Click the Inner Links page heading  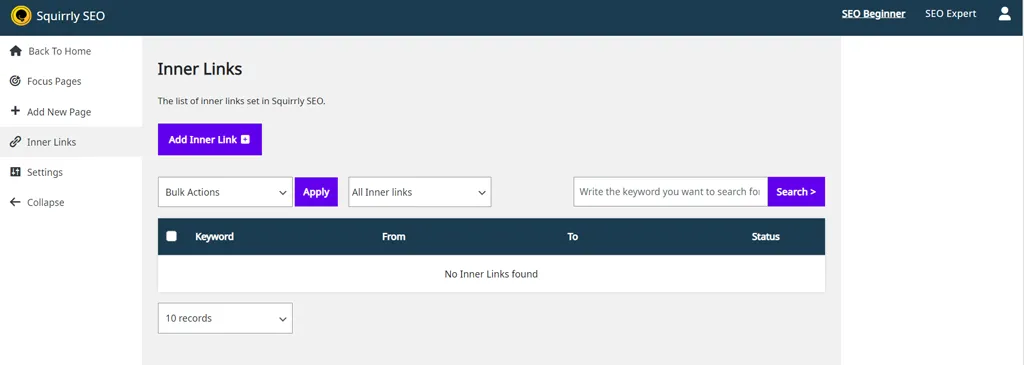point(200,69)
